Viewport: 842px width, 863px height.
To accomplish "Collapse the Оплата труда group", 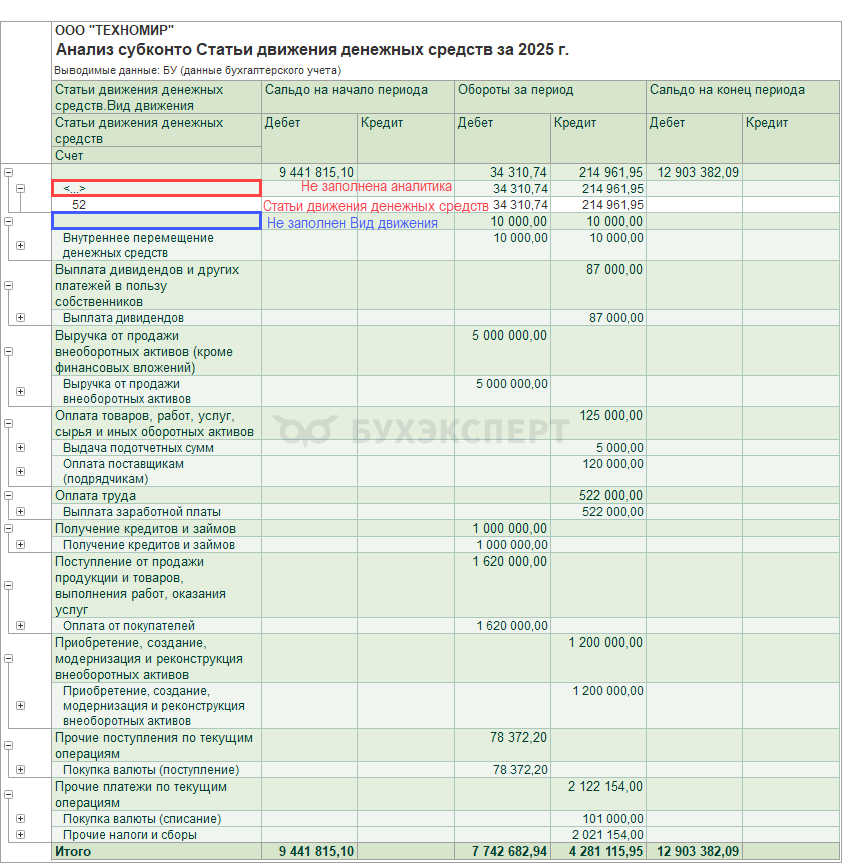I will click(x=9, y=495).
